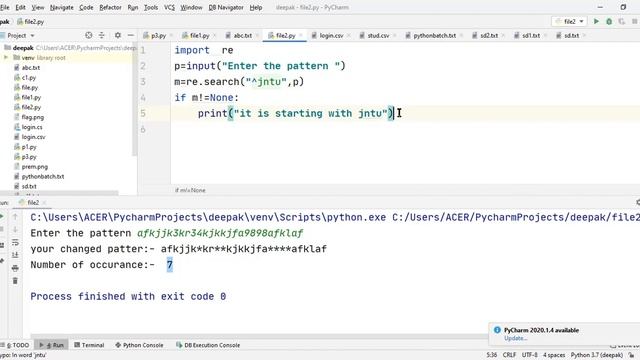This screenshot has height=360, width=640.
Task: Run with coverage from the top toolbar
Action: (622, 21)
